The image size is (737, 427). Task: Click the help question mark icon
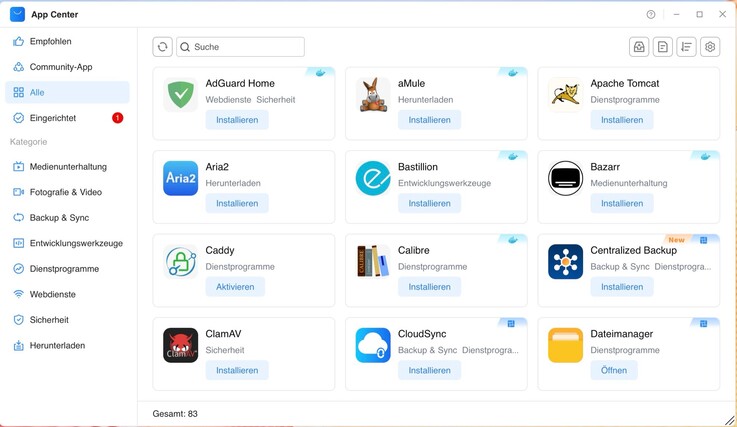(x=651, y=15)
